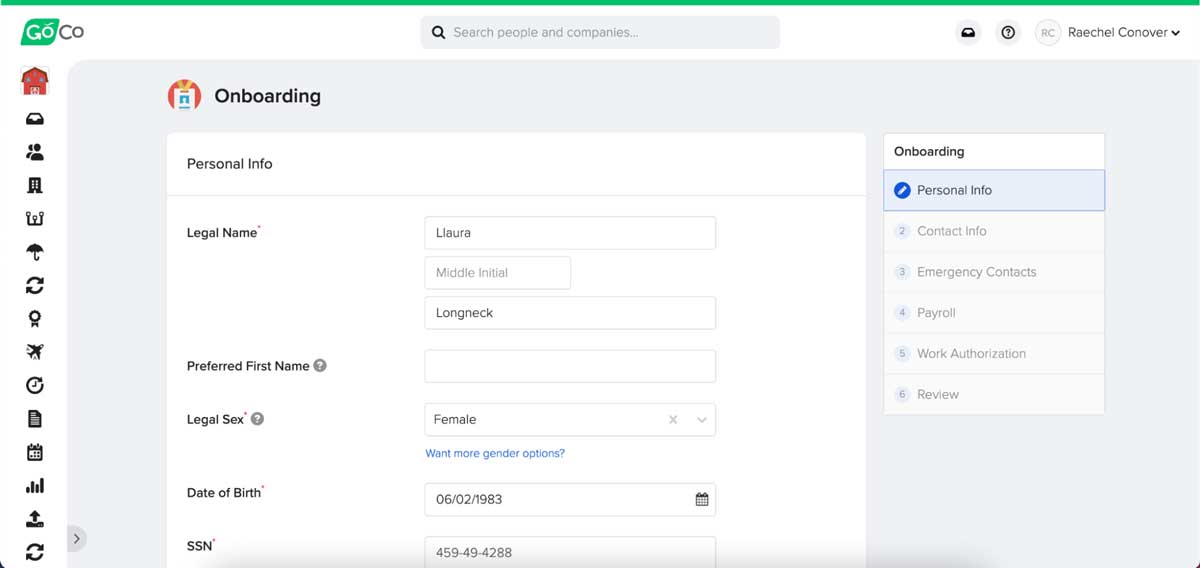
Task: Open the airplane time-off icon in sidebar
Action: (35, 352)
